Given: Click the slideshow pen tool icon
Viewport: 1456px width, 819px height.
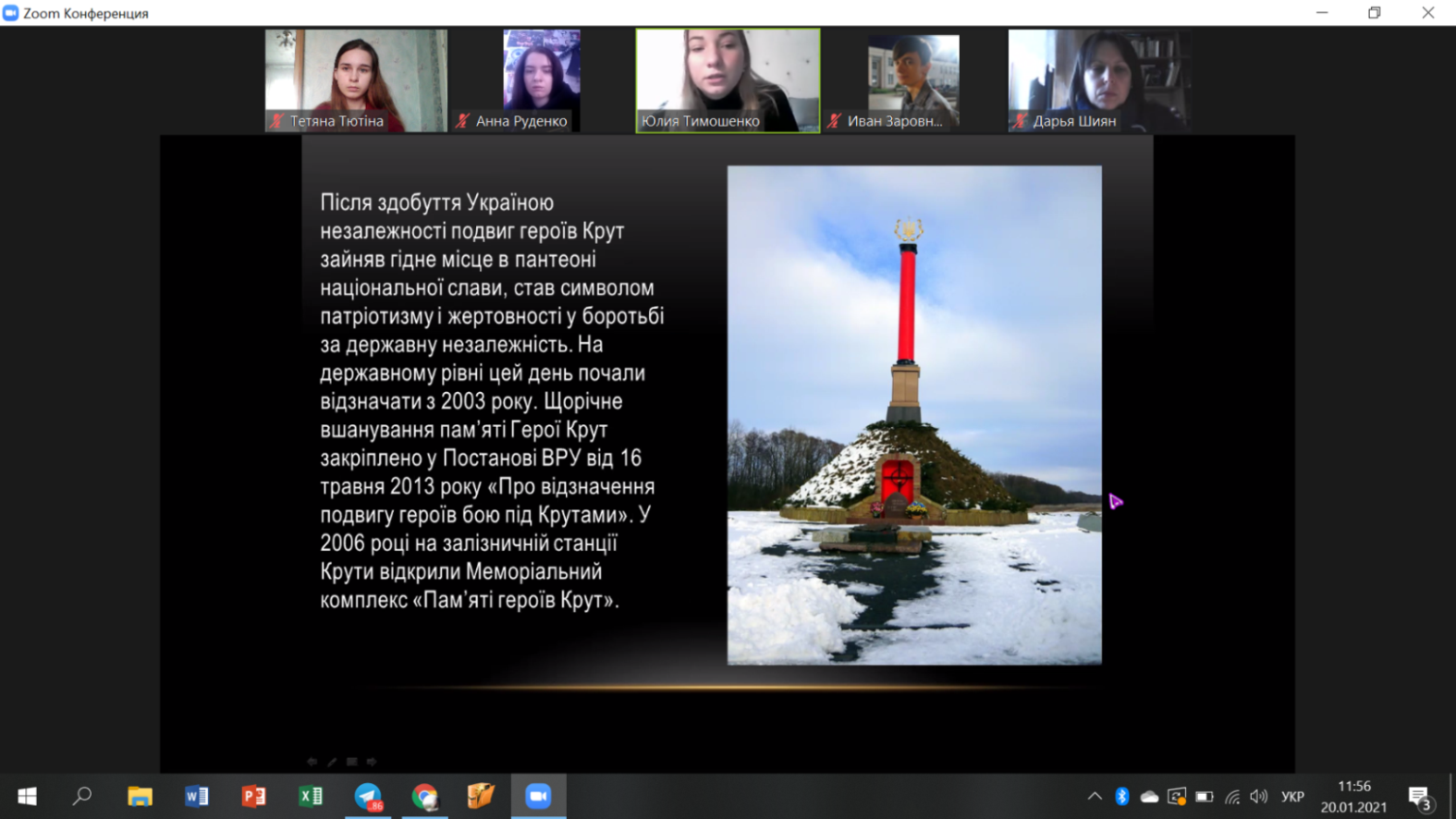Looking at the screenshot, I should (332, 762).
